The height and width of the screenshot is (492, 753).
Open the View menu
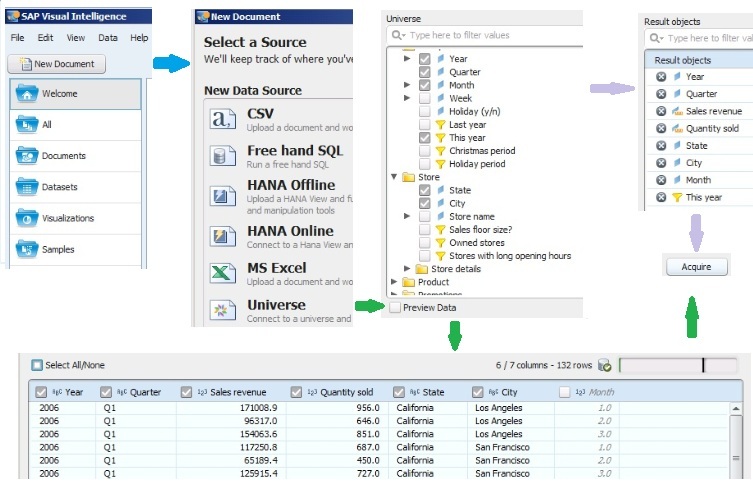point(76,38)
